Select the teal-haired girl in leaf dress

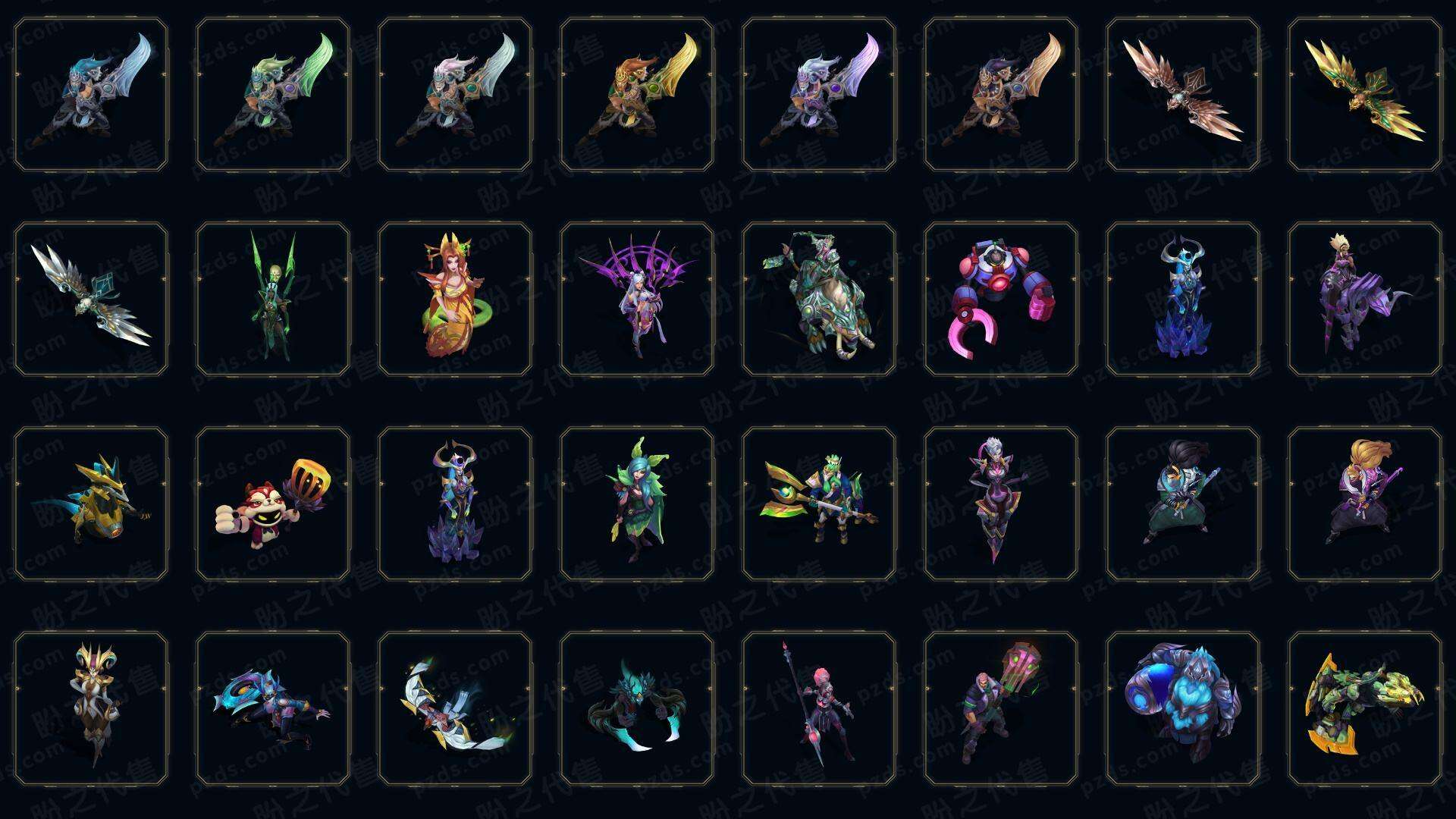click(x=637, y=504)
